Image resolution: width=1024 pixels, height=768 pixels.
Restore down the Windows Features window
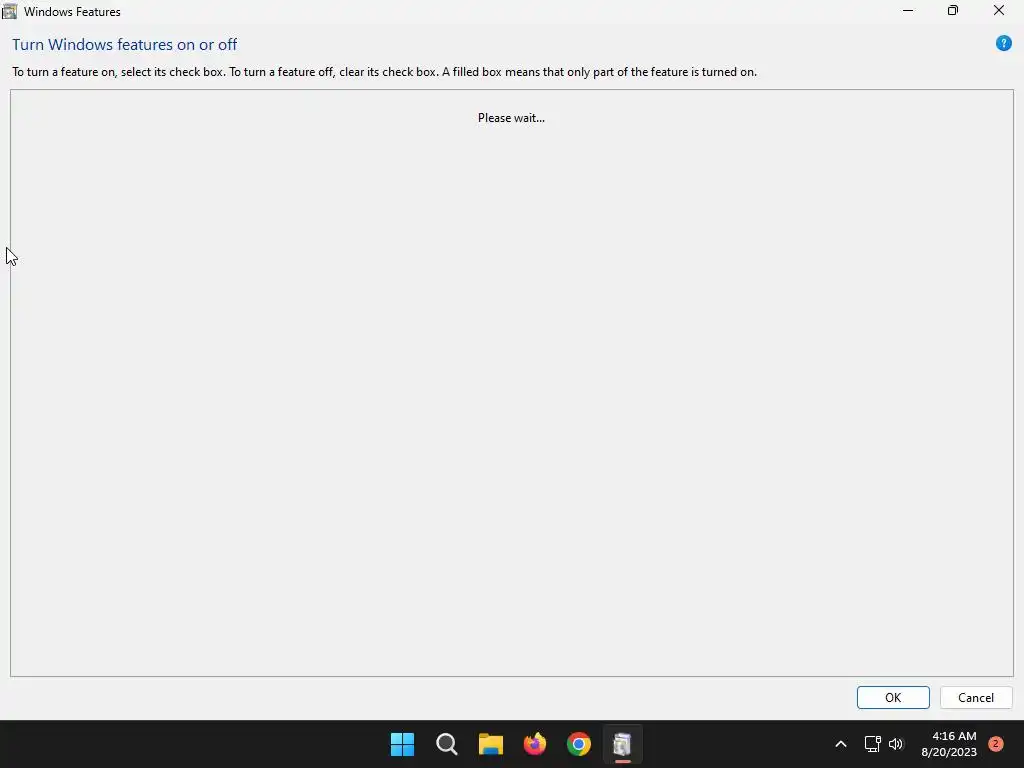(953, 10)
